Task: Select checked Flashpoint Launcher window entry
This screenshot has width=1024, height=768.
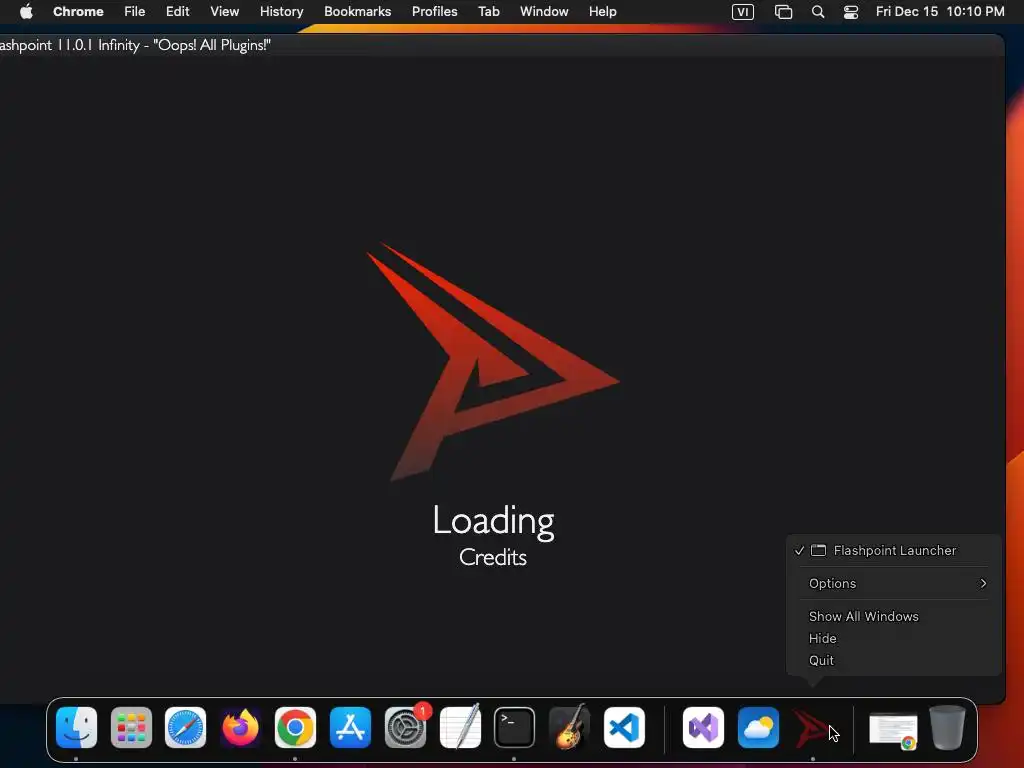Action: point(893,551)
